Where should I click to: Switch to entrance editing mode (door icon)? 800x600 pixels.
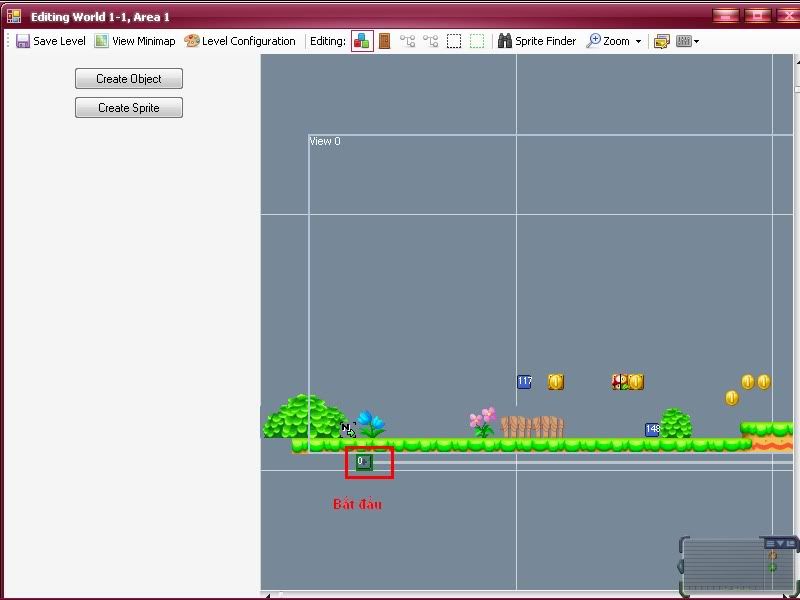[385, 41]
